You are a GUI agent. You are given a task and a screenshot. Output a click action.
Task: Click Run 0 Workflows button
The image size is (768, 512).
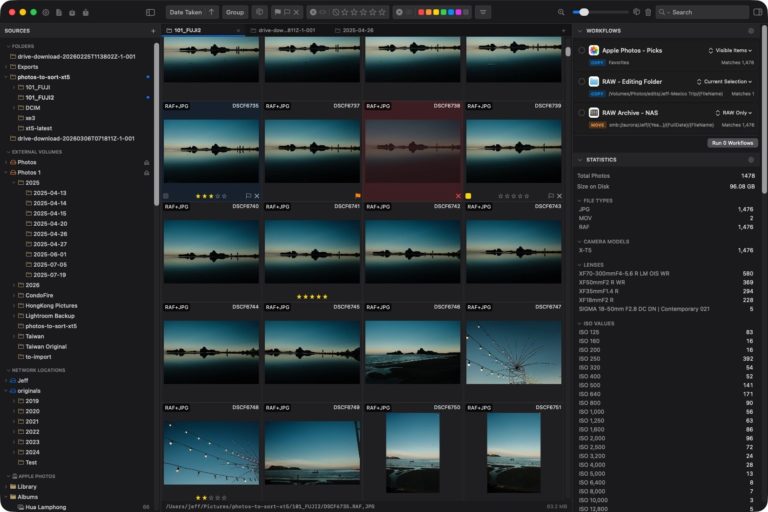[x=732, y=143]
